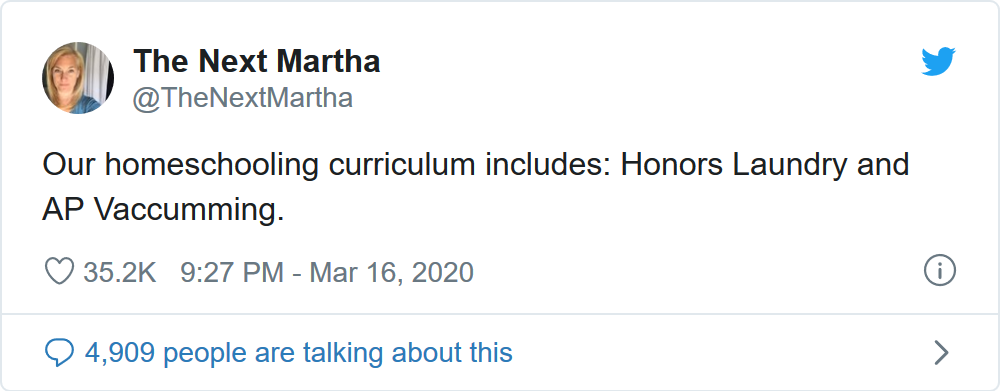Open the 9:27 PM timestamp link

(232, 272)
